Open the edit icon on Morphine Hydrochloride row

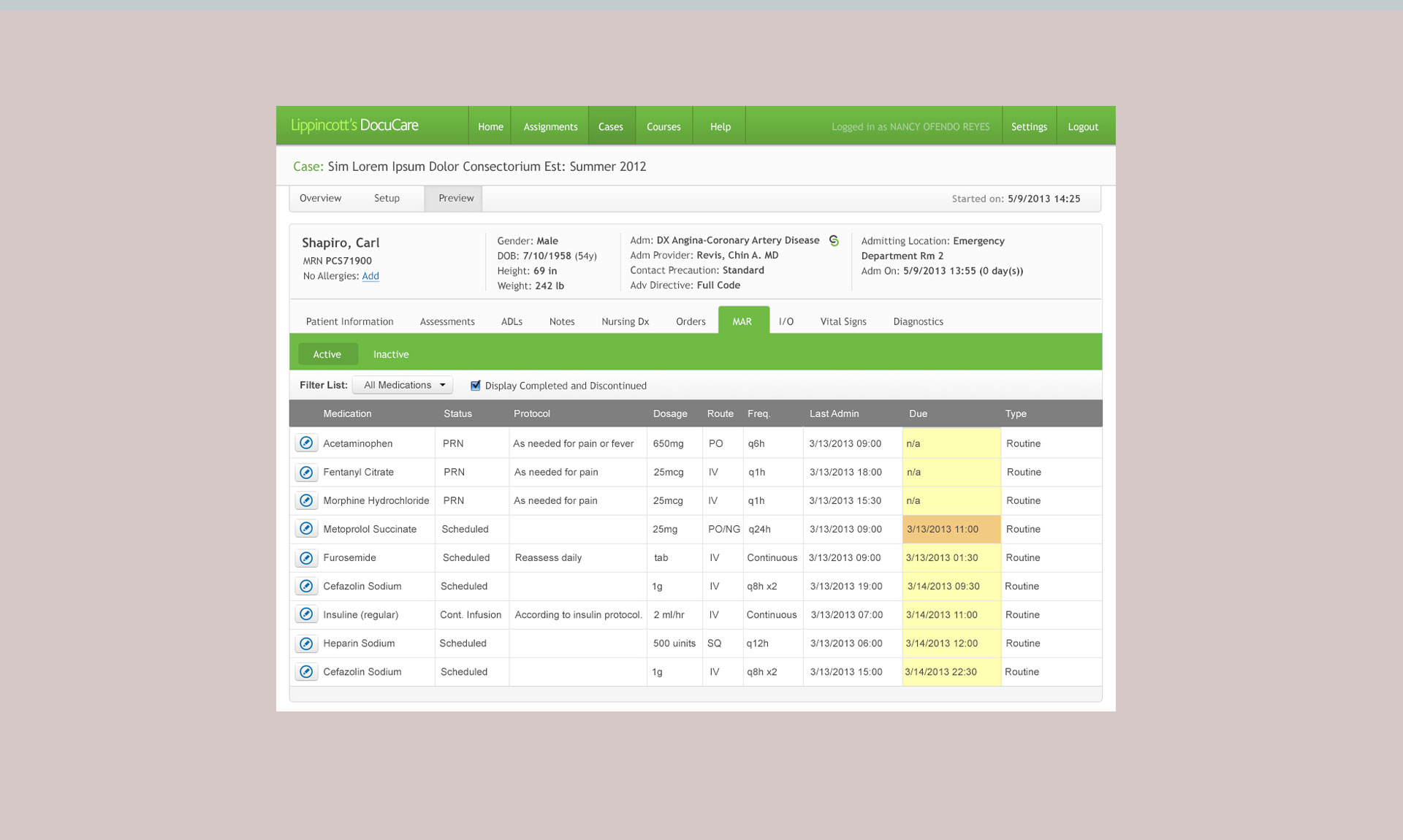point(306,500)
